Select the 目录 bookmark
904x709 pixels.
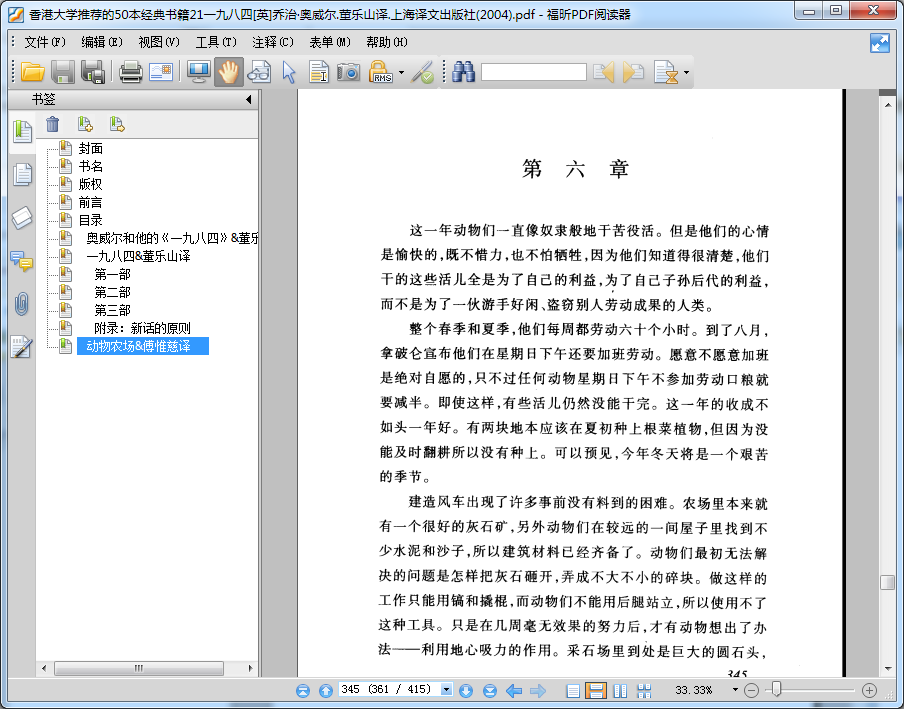pos(91,220)
